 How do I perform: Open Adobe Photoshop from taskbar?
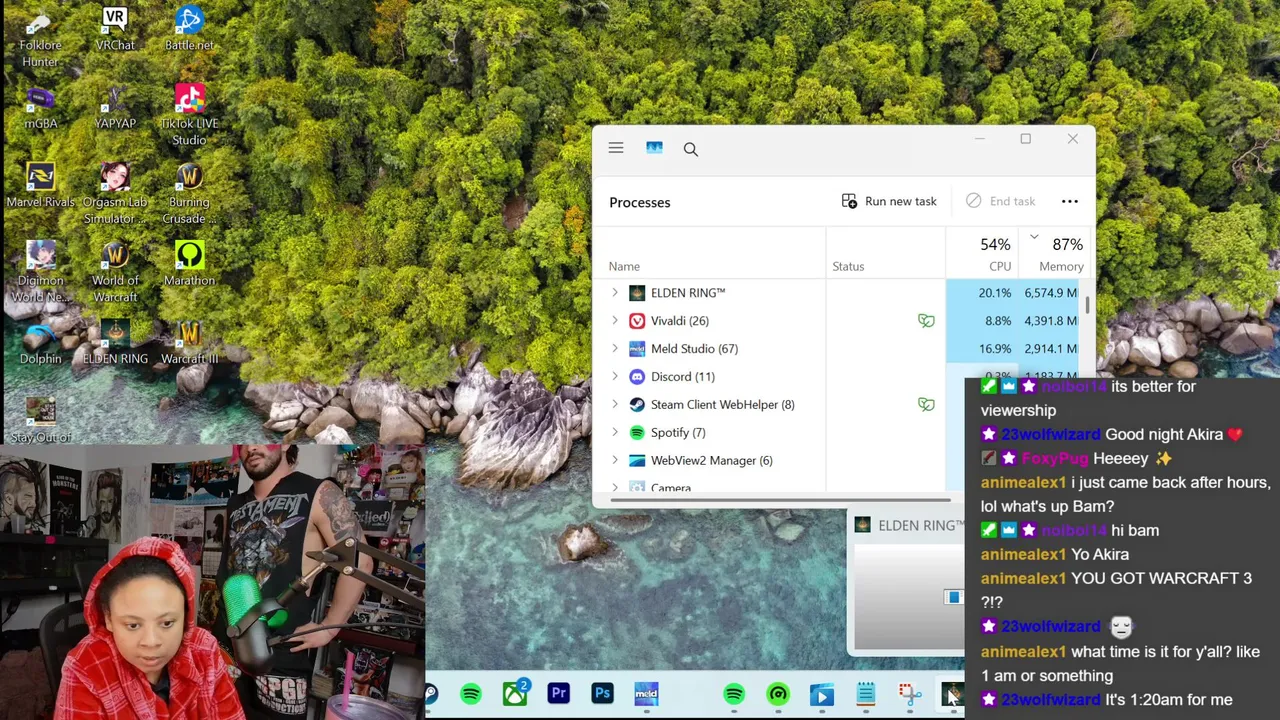pos(602,693)
